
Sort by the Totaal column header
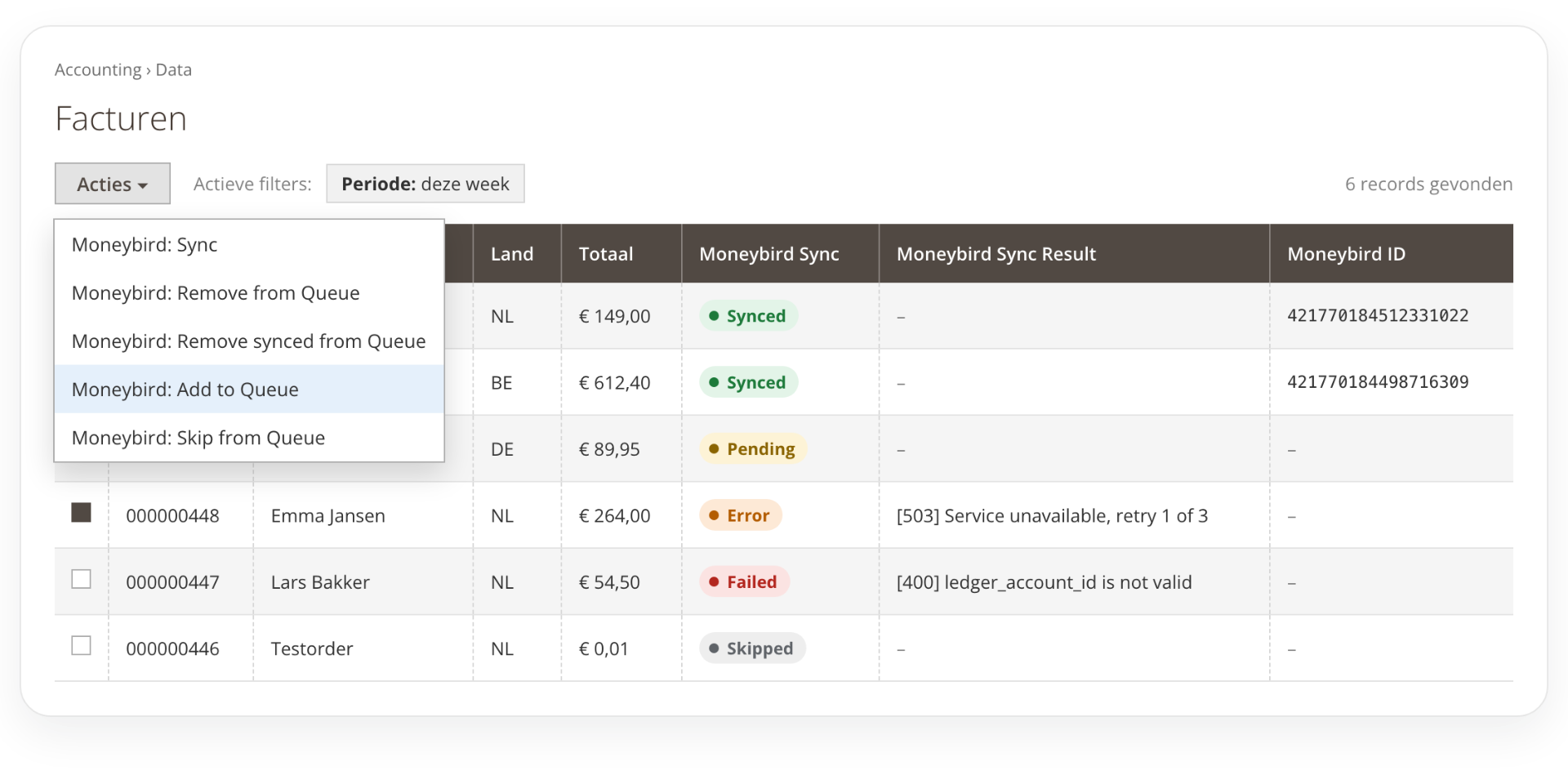621,254
